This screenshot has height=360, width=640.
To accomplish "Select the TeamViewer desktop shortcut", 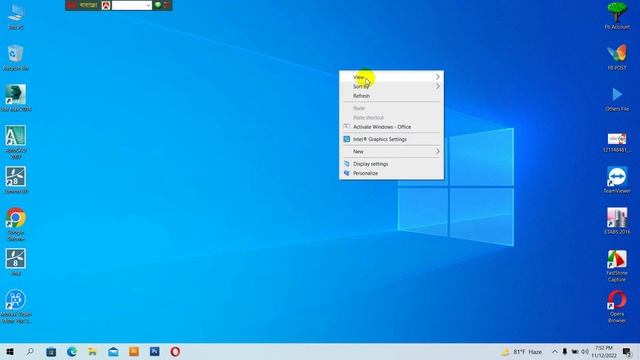I will 617,180.
